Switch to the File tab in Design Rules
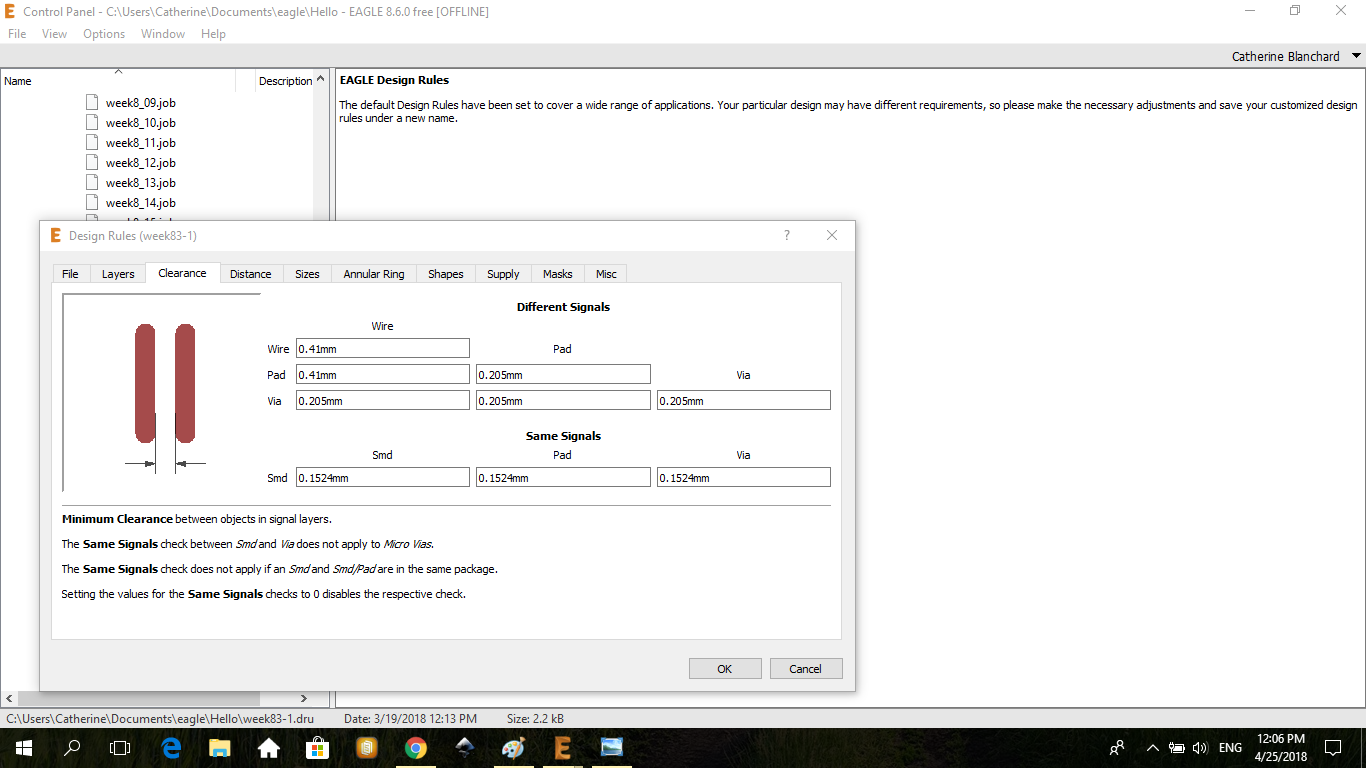This screenshot has height=768, width=1366. click(x=70, y=274)
